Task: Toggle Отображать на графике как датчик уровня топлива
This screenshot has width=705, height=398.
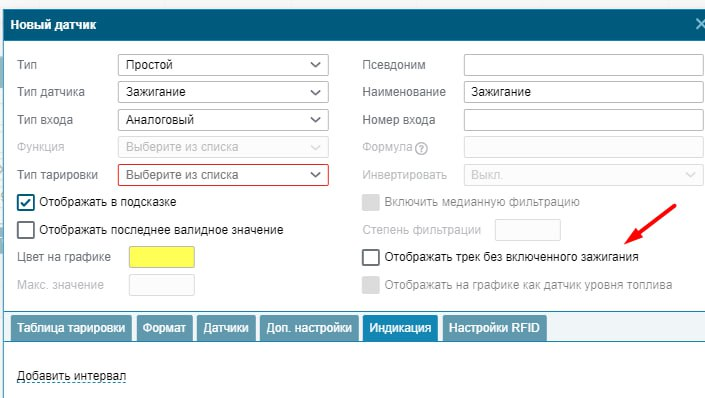Action: (x=370, y=285)
